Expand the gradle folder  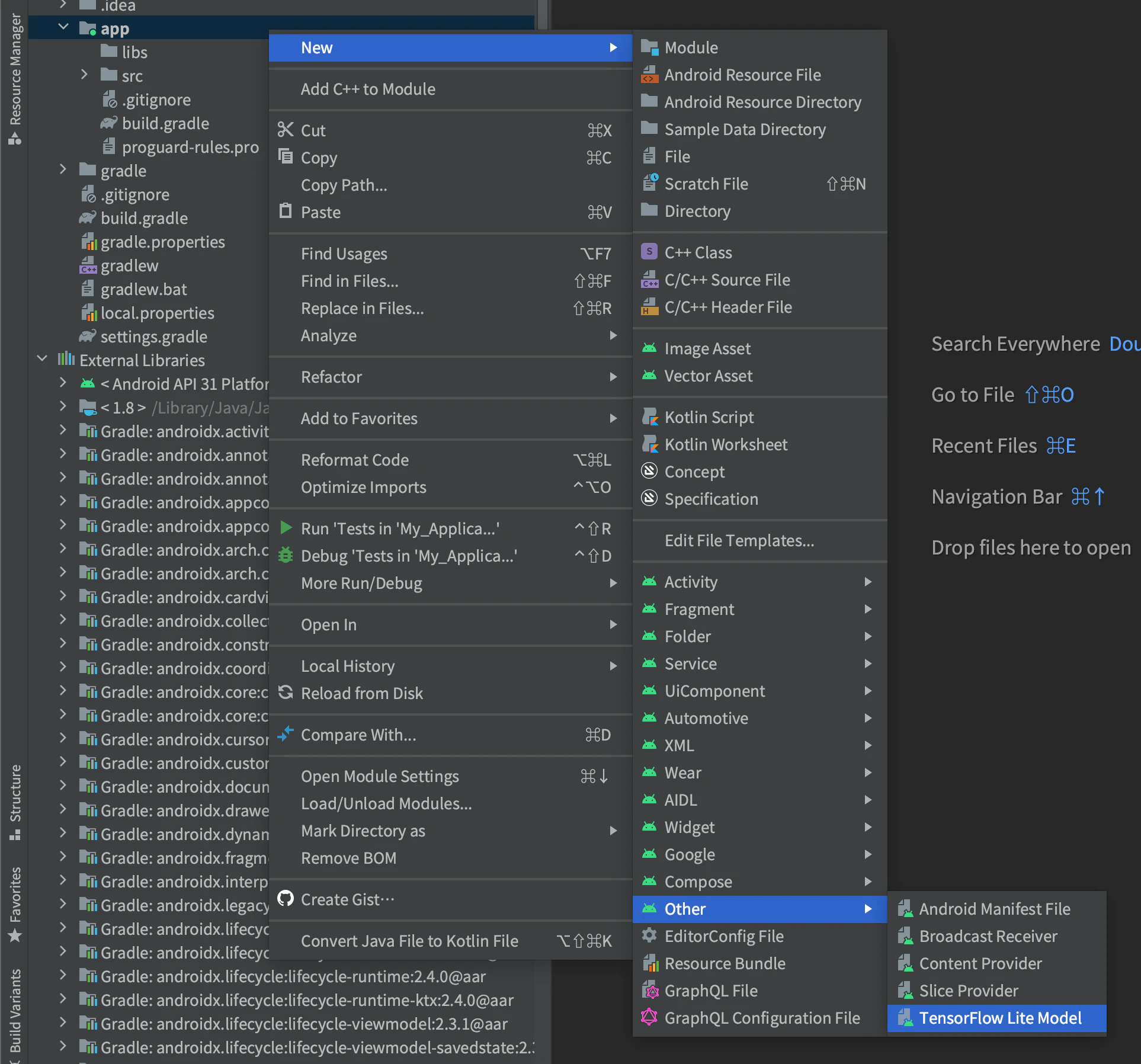(63, 169)
